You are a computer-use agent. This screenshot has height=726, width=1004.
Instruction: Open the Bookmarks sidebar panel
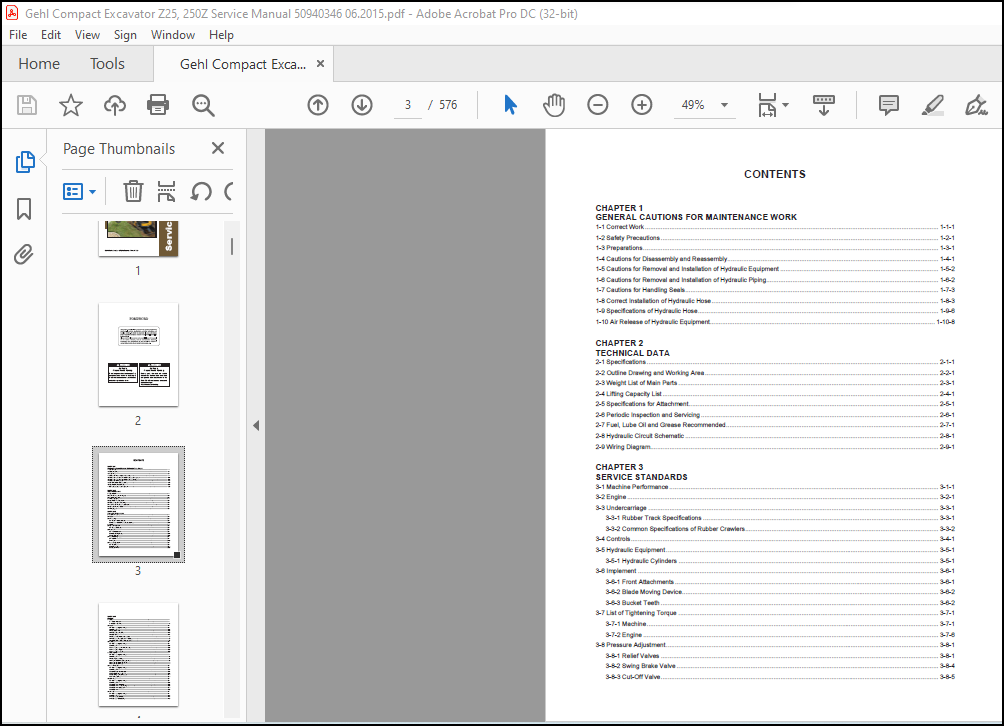click(x=24, y=209)
